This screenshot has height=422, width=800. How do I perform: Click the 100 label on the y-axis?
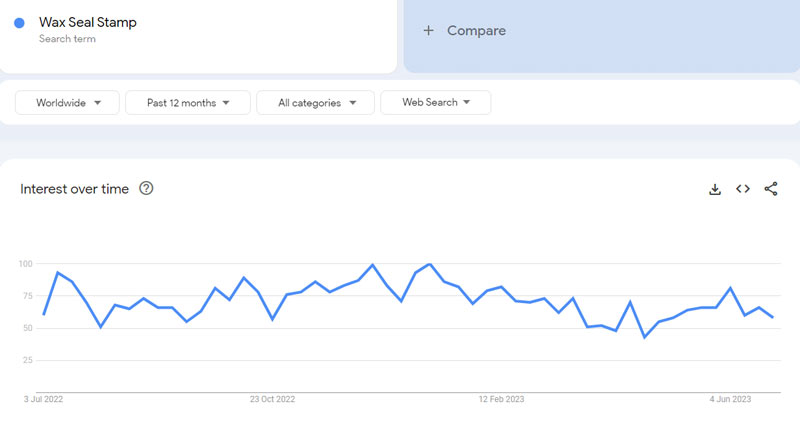(x=26, y=264)
